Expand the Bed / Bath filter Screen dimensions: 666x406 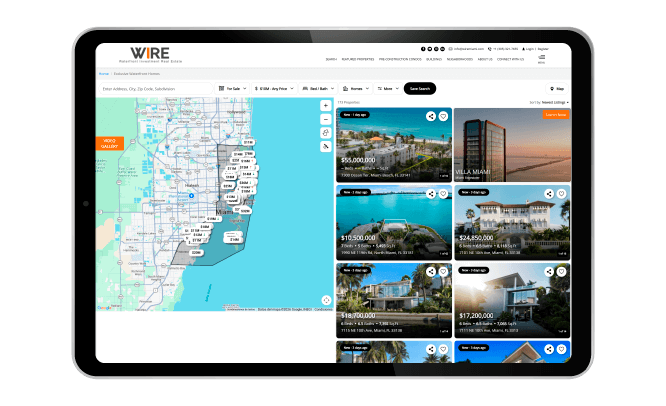tap(325, 88)
